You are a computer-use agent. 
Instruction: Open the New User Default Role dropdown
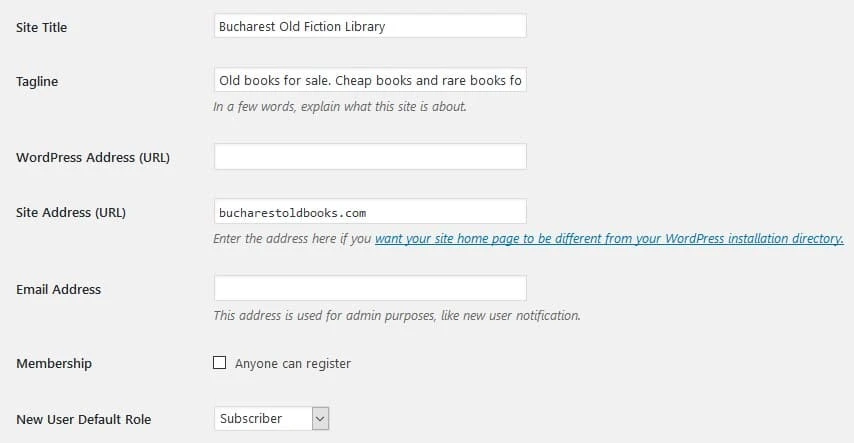[x=271, y=418]
